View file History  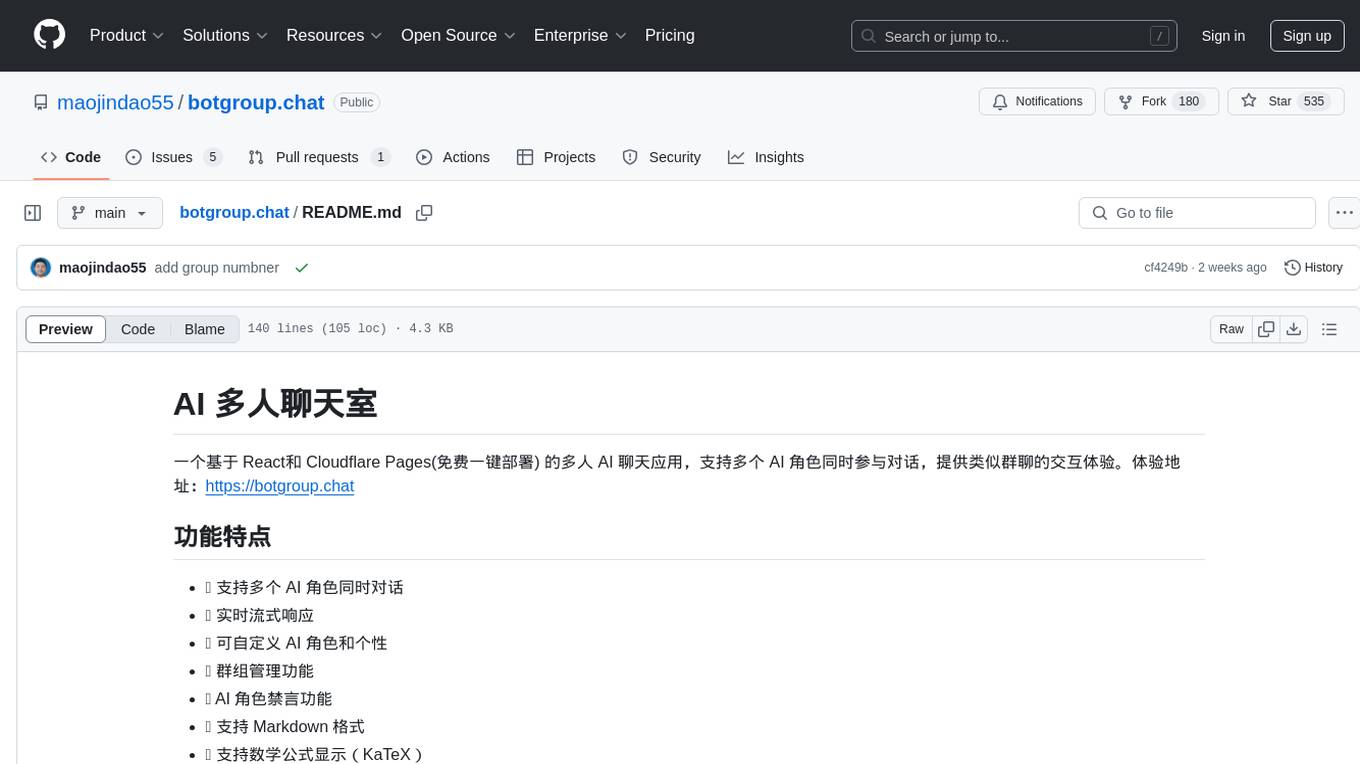[x=1313, y=268]
